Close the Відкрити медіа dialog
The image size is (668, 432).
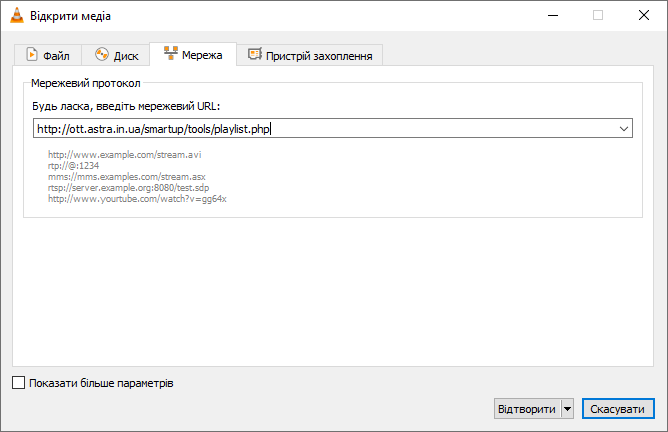644,15
